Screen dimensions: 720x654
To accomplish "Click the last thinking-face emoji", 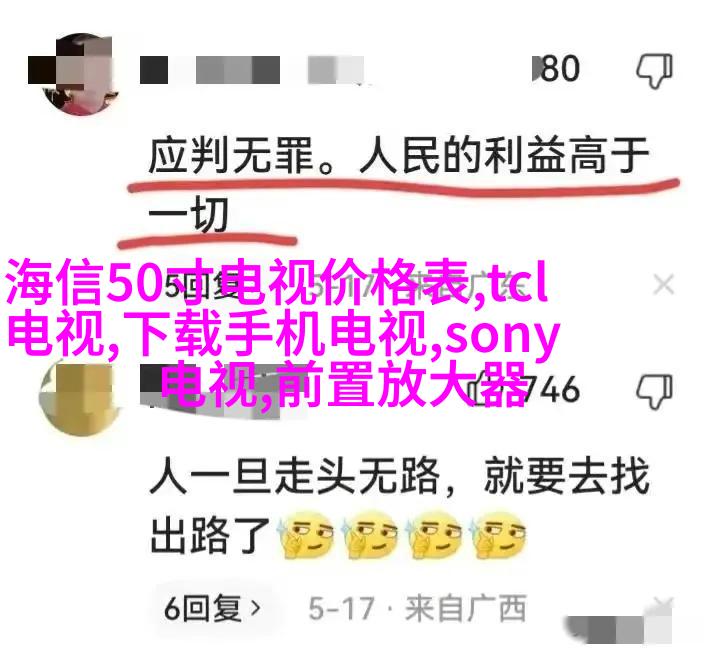I will tap(498, 535).
